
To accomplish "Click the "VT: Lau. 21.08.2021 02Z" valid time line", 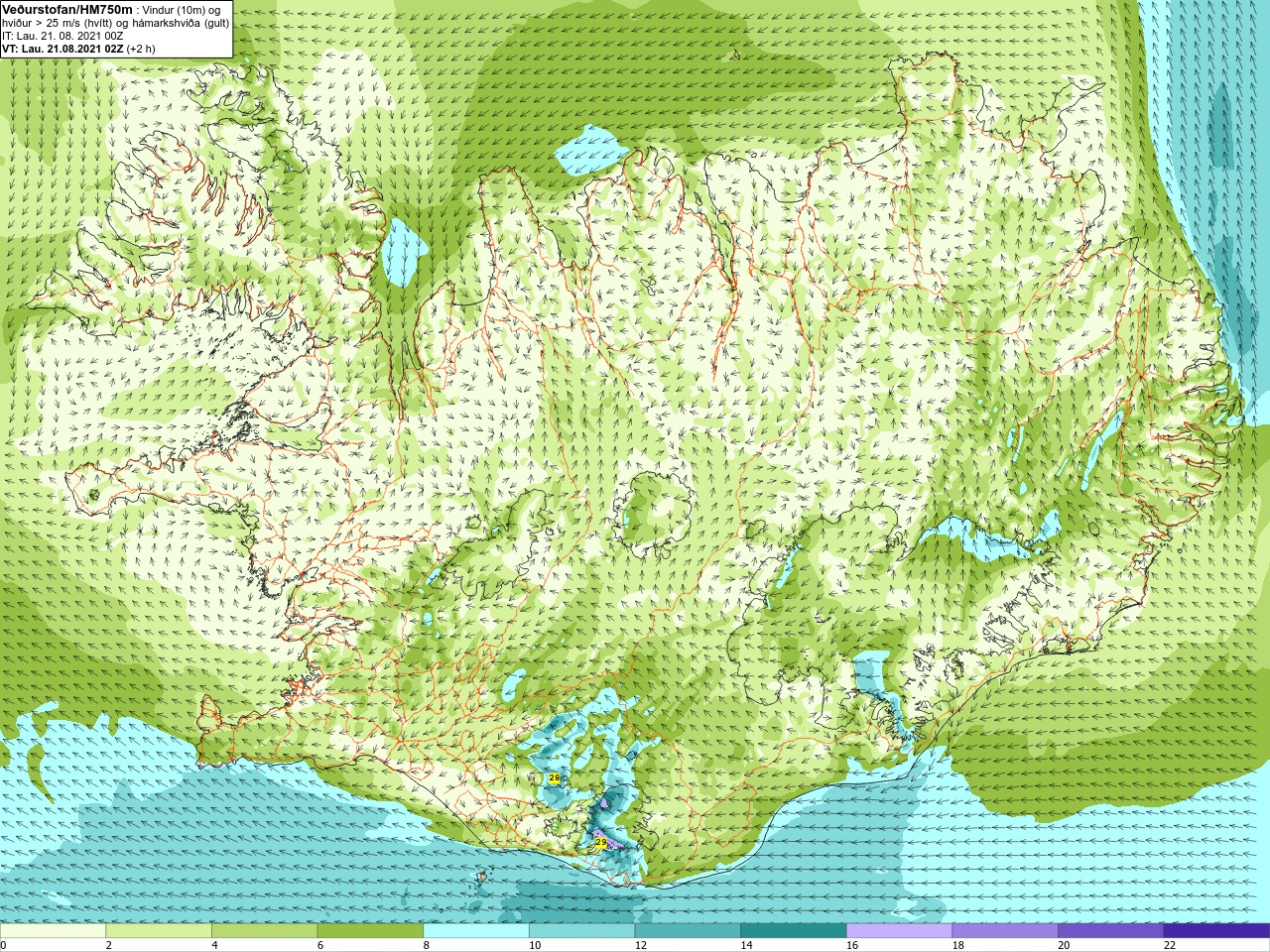I will point(78,49).
